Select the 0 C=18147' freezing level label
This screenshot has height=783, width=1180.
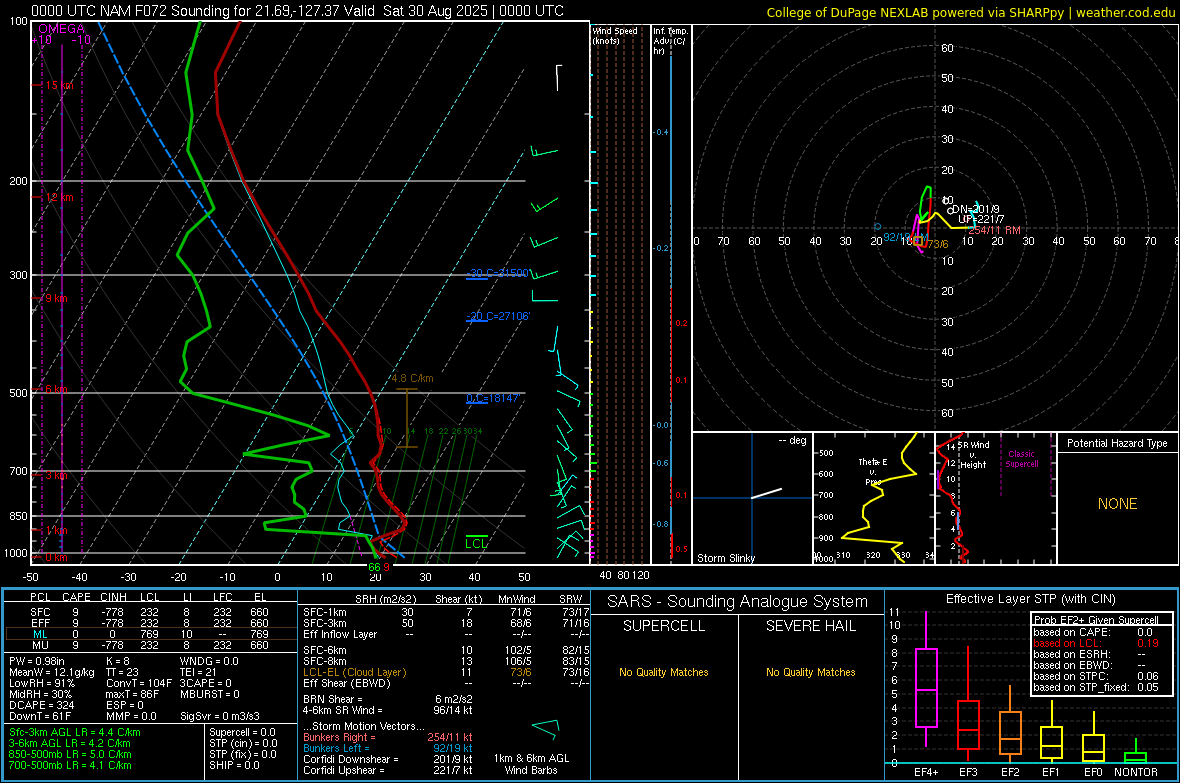click(x=492, y=398)
